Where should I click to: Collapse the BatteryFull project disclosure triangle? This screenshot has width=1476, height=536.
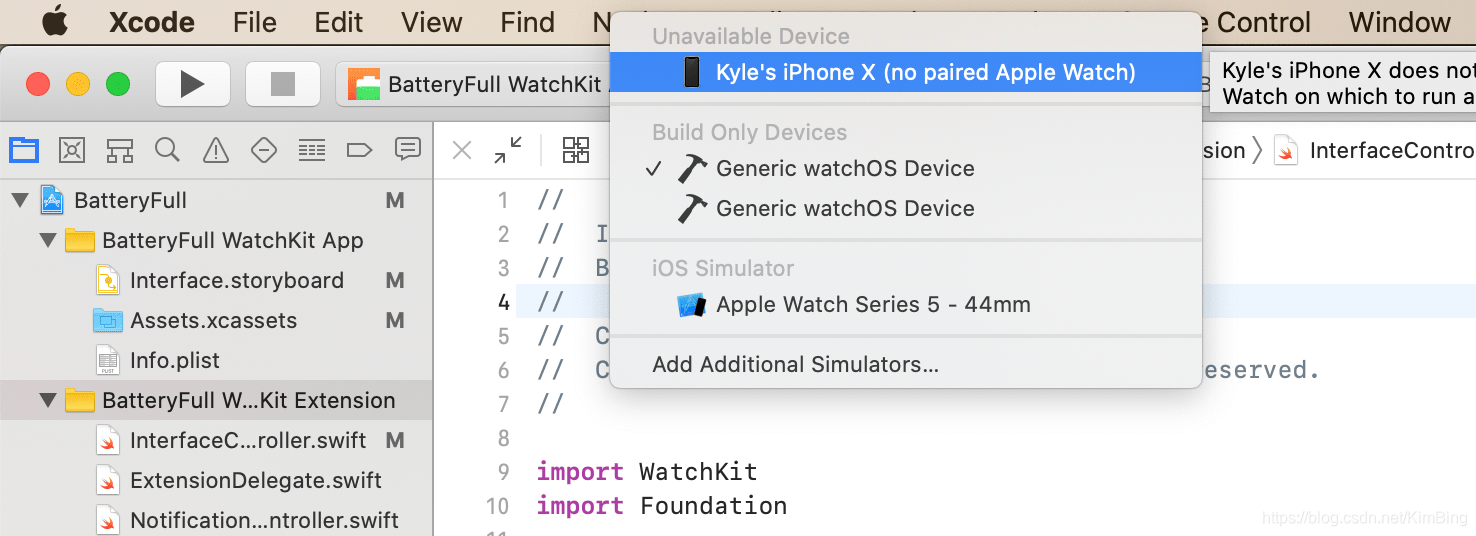(19, 201)
